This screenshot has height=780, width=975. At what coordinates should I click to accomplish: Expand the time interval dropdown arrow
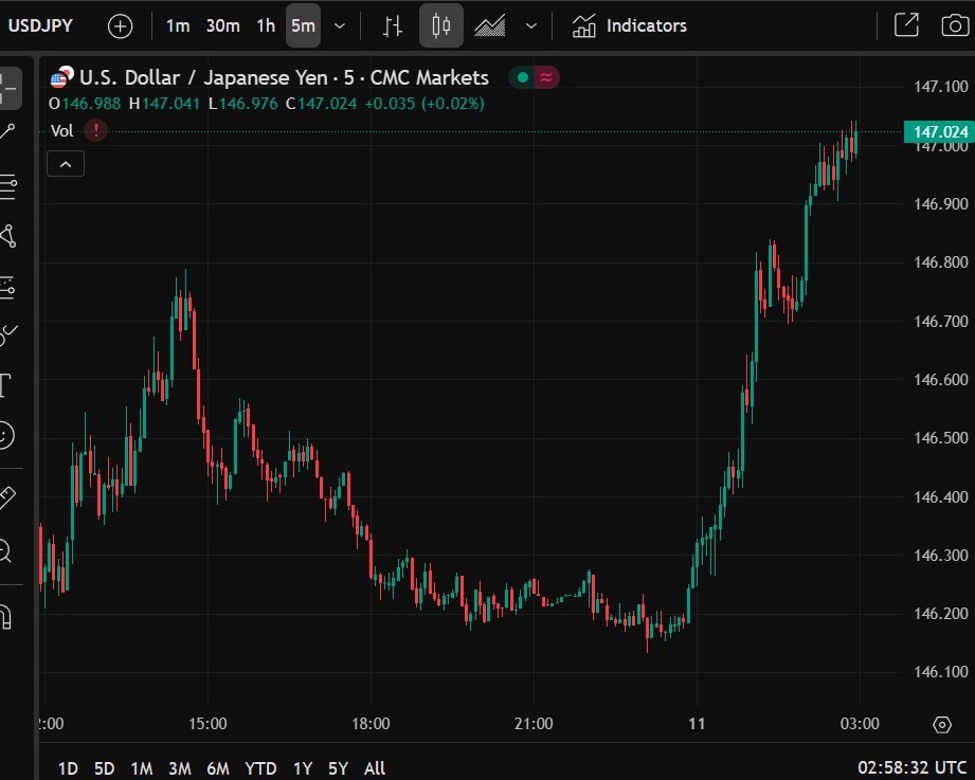340,26
